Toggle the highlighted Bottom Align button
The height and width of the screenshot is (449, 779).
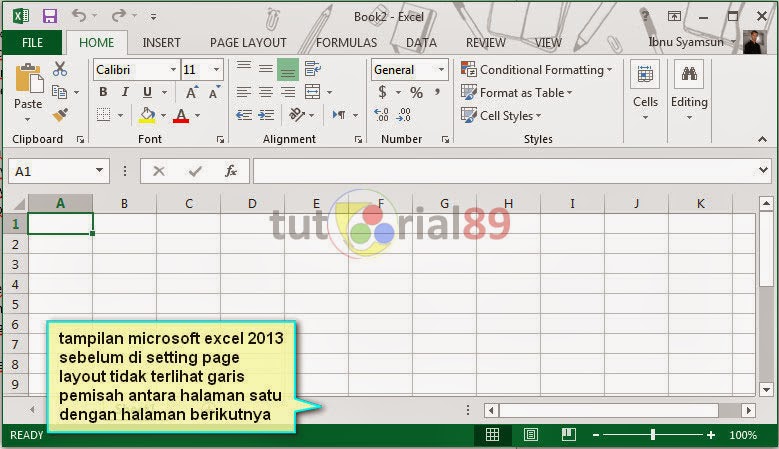click(x=288, y=69)
